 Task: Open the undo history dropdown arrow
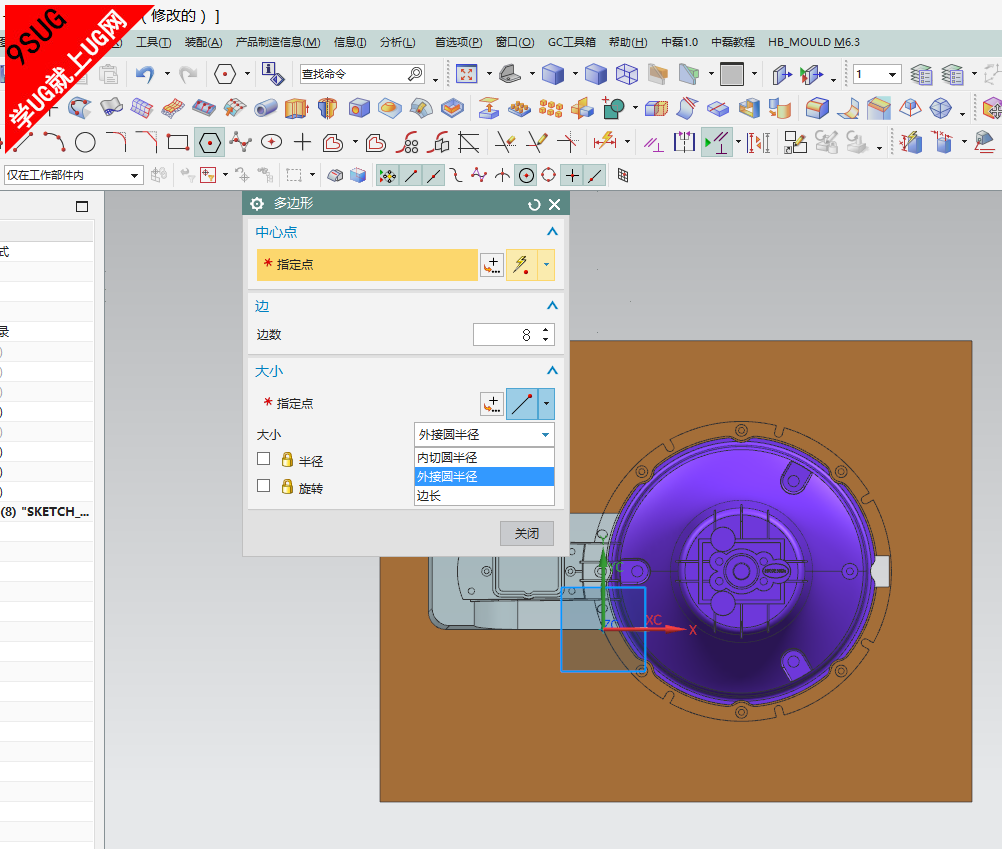167,74
